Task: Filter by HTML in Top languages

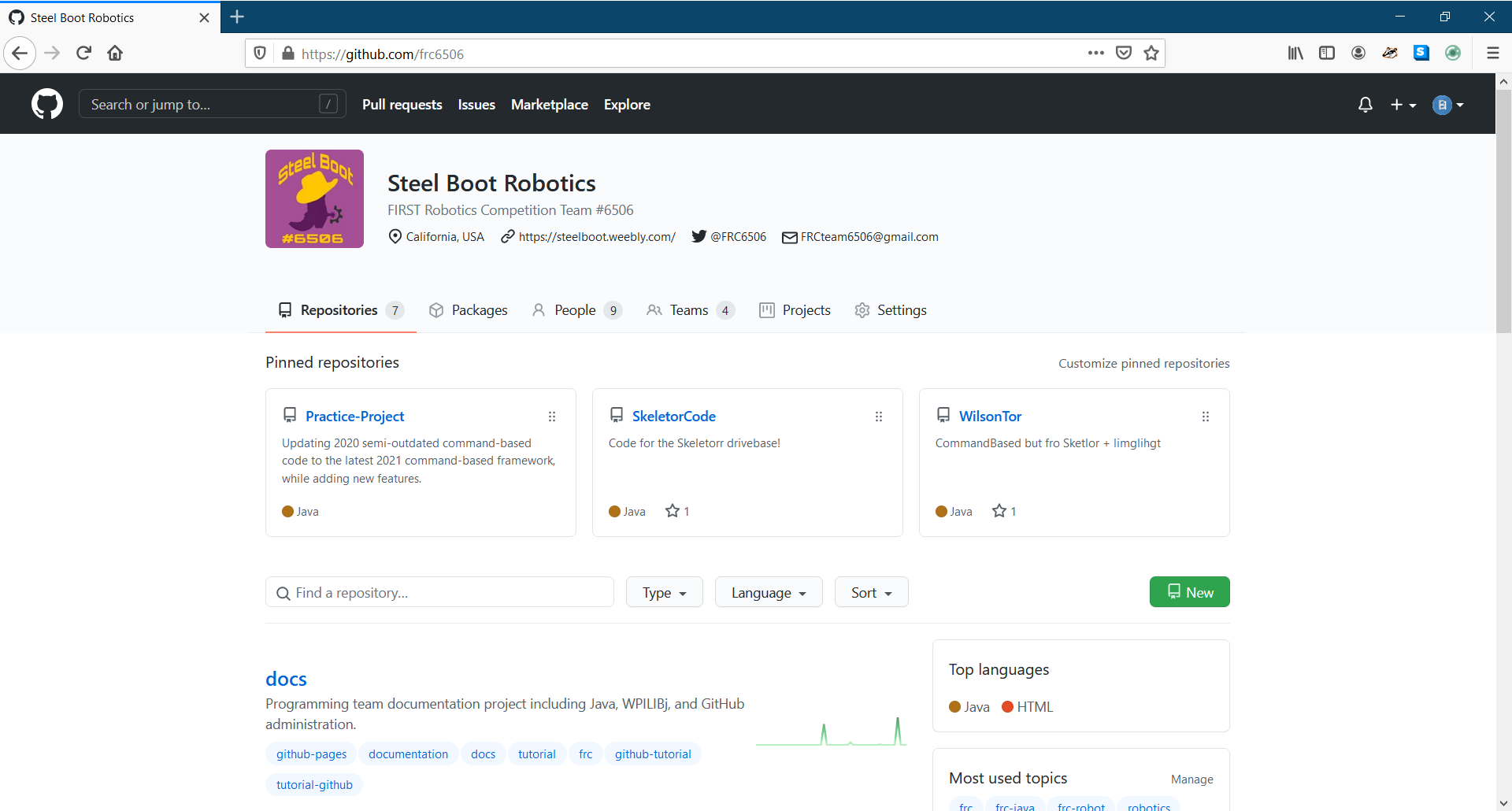Action: click(1027, 707)
